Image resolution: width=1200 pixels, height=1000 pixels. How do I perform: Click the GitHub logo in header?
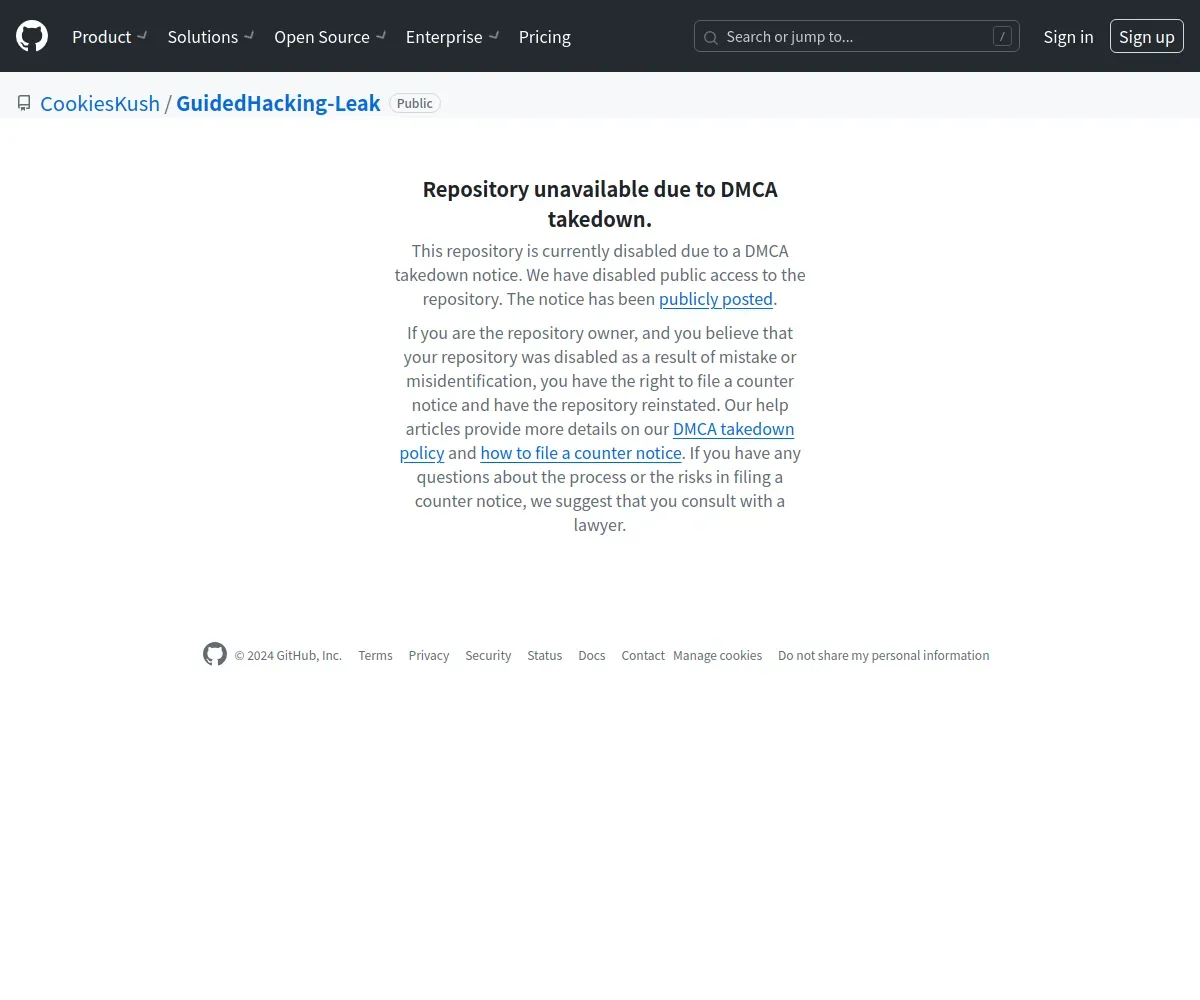click(x=32, y=36)
